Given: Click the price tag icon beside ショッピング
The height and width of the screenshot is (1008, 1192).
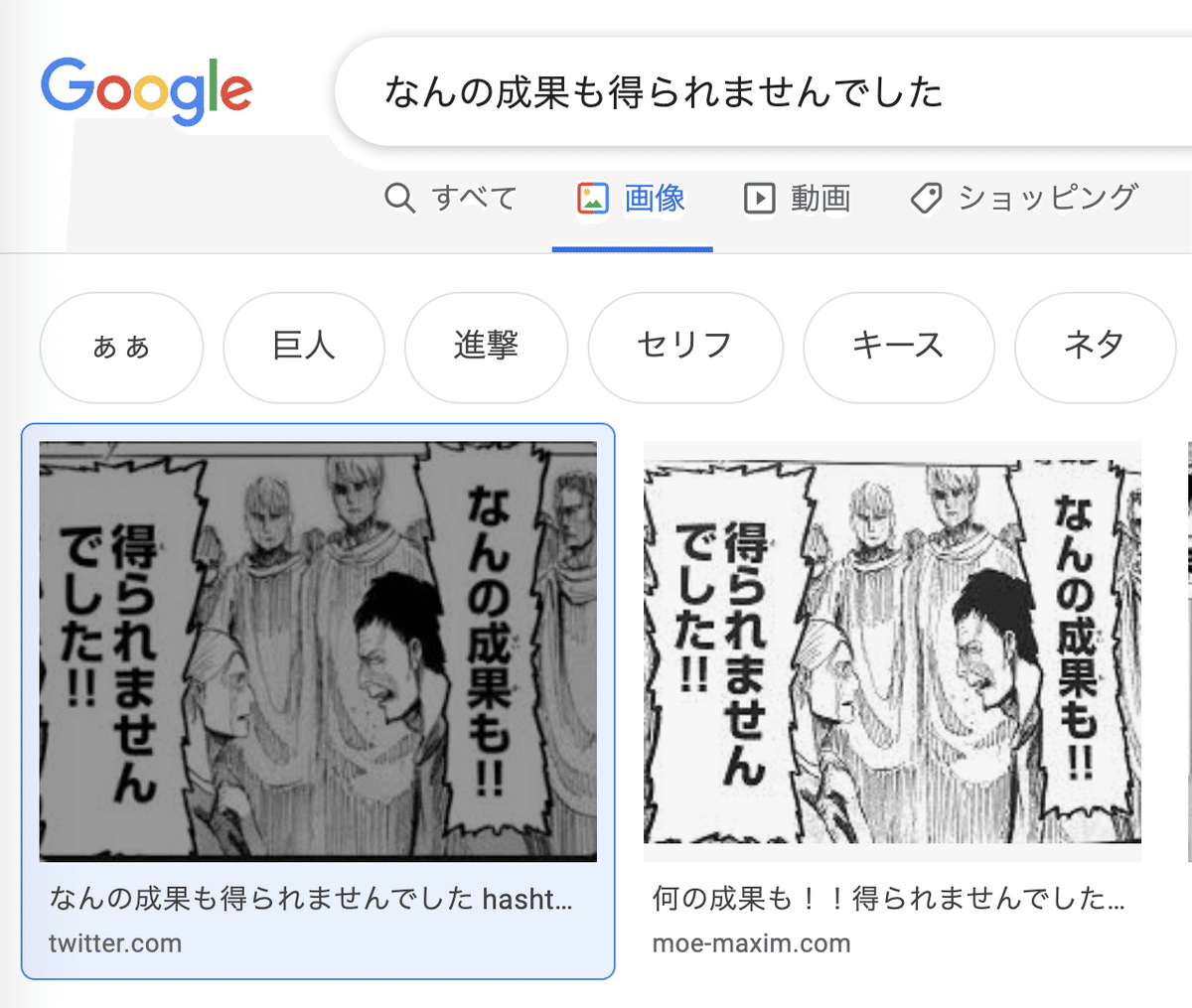Looking at the screenshot, I should [926, 198].
